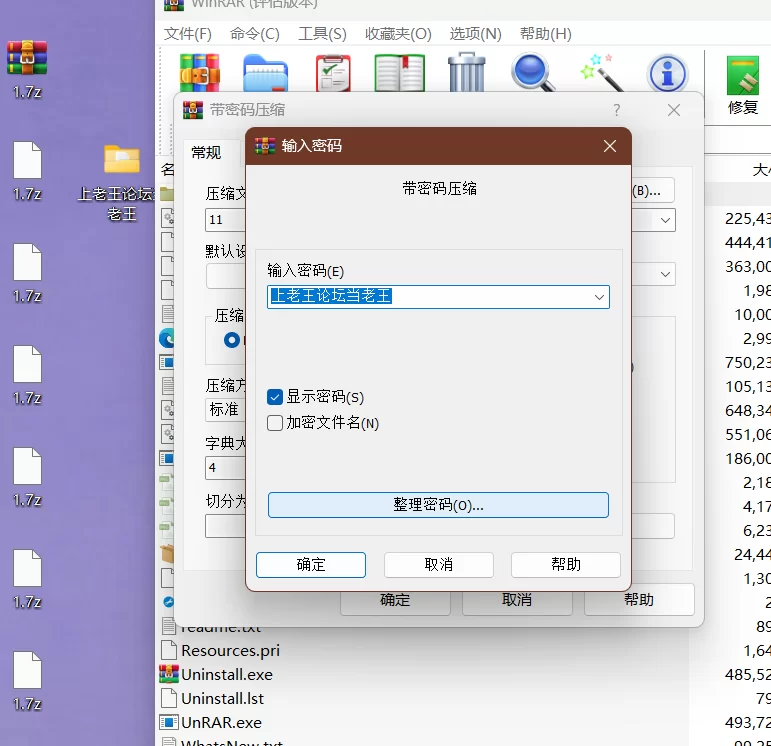Expand the 输入密码 combo box dropdown arrow

(599, 297)
